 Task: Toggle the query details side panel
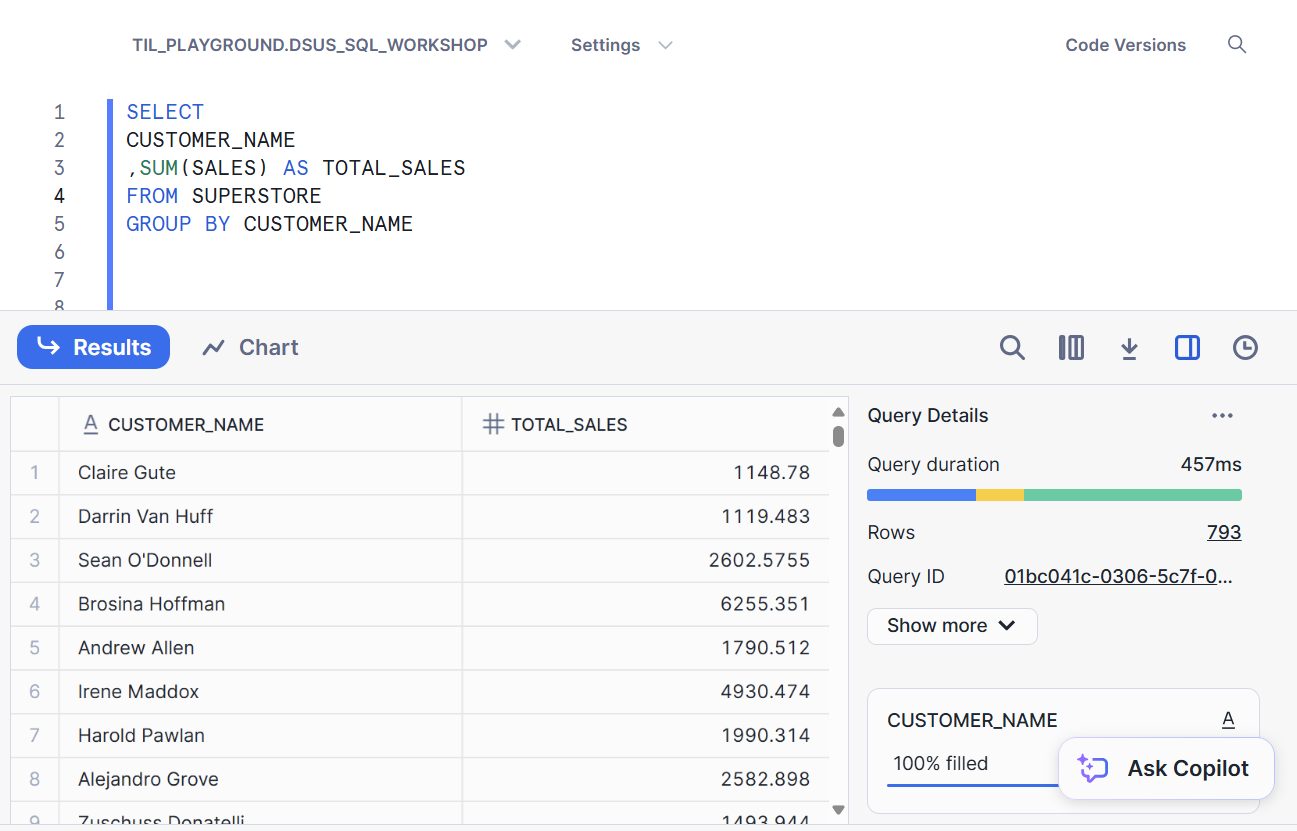pos(1187,348)
